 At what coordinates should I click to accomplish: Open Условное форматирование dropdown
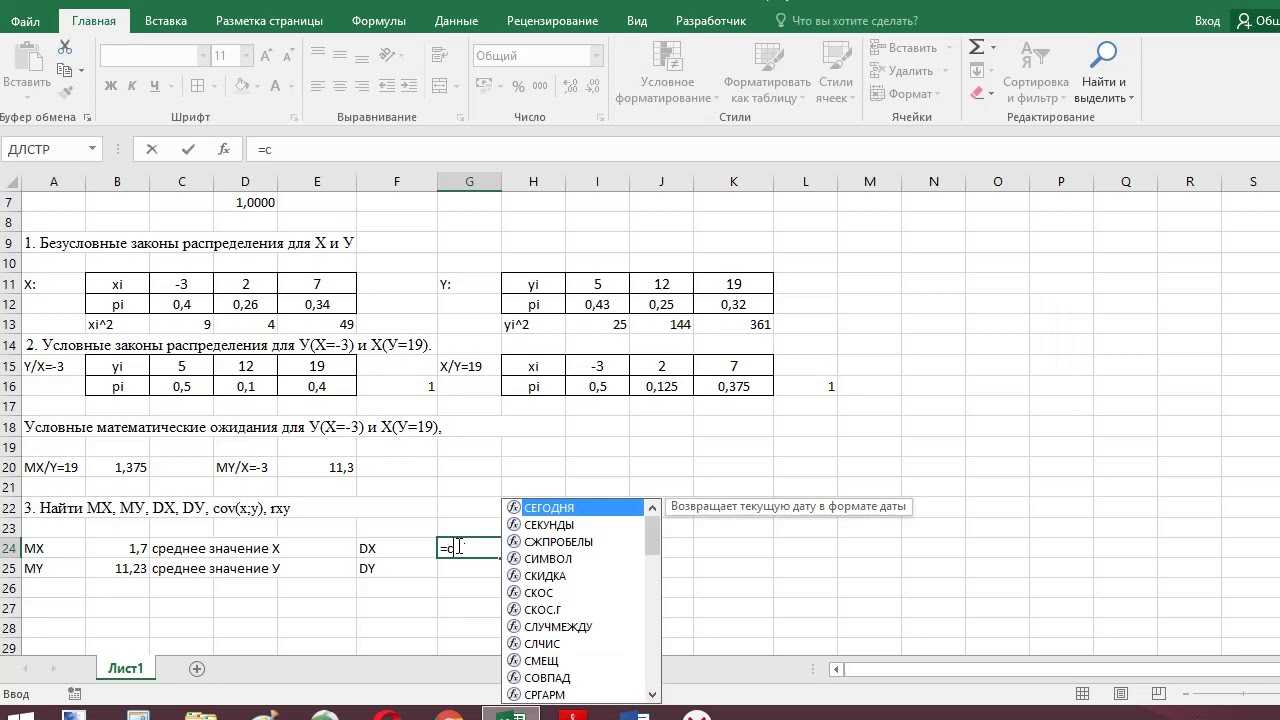(667, 72)
